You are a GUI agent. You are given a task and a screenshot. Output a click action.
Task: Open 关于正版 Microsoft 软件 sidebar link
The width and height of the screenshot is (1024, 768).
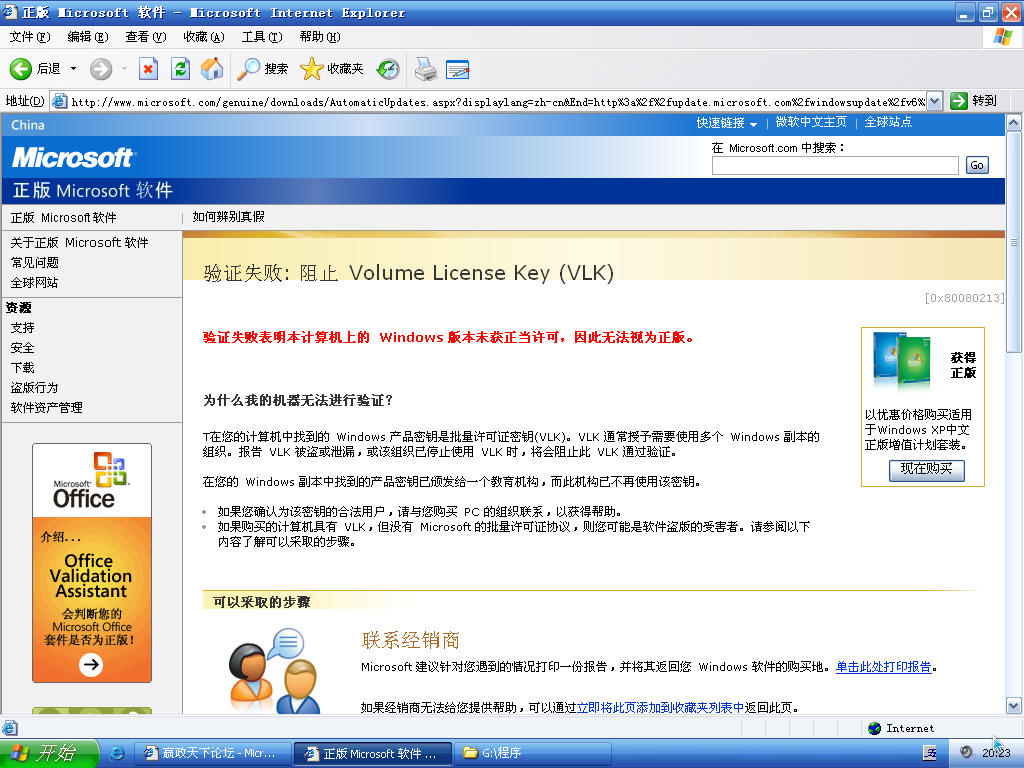[x=79, y=242]
